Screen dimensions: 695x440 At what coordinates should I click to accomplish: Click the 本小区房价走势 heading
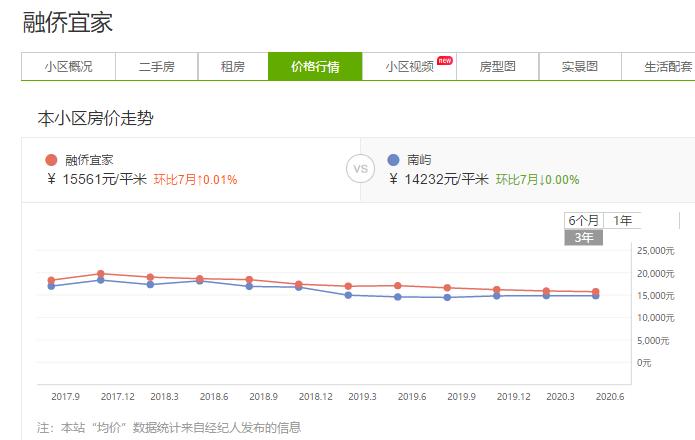pos(95,118)
